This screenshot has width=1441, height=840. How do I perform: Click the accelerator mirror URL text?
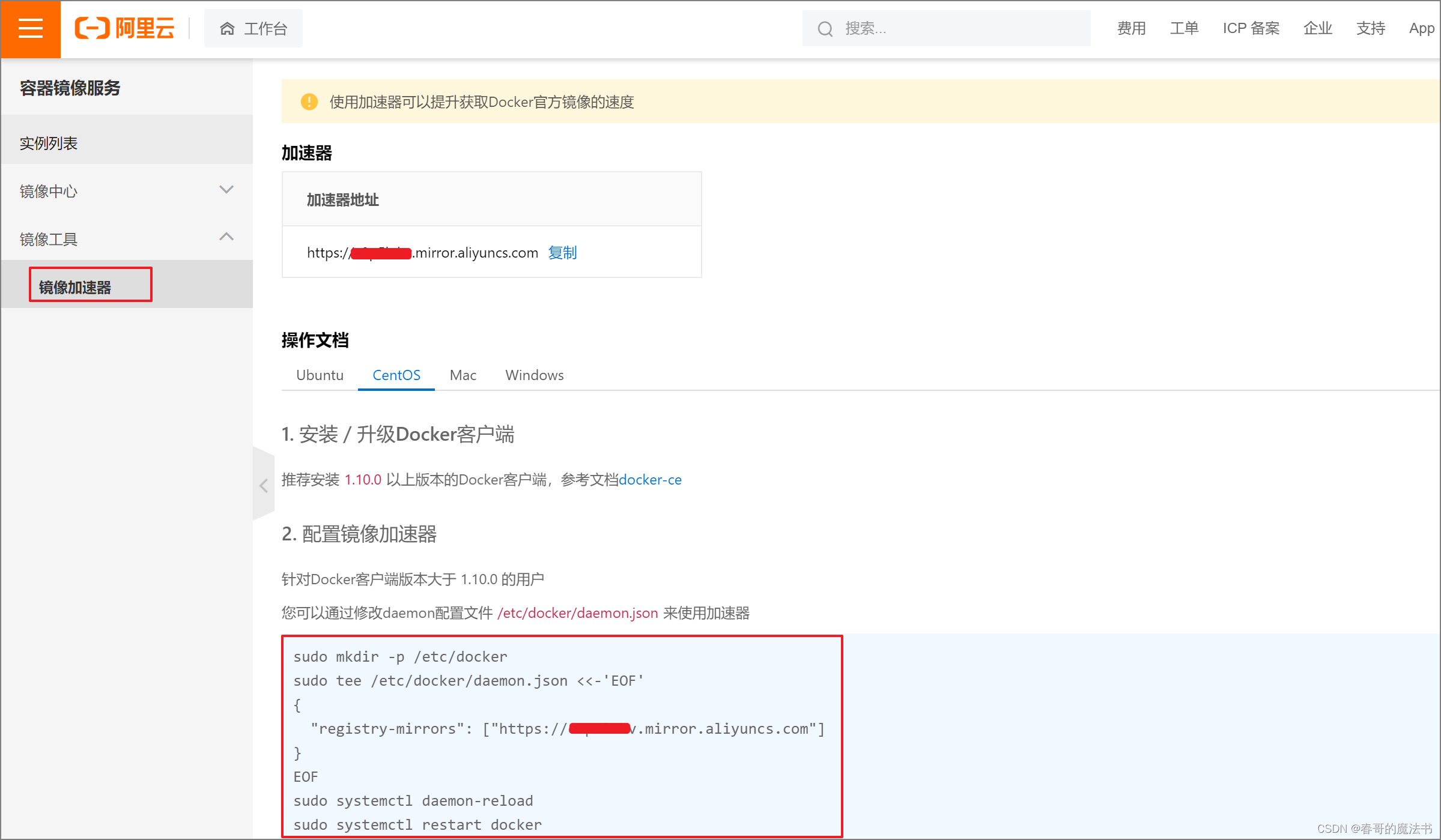422,253
